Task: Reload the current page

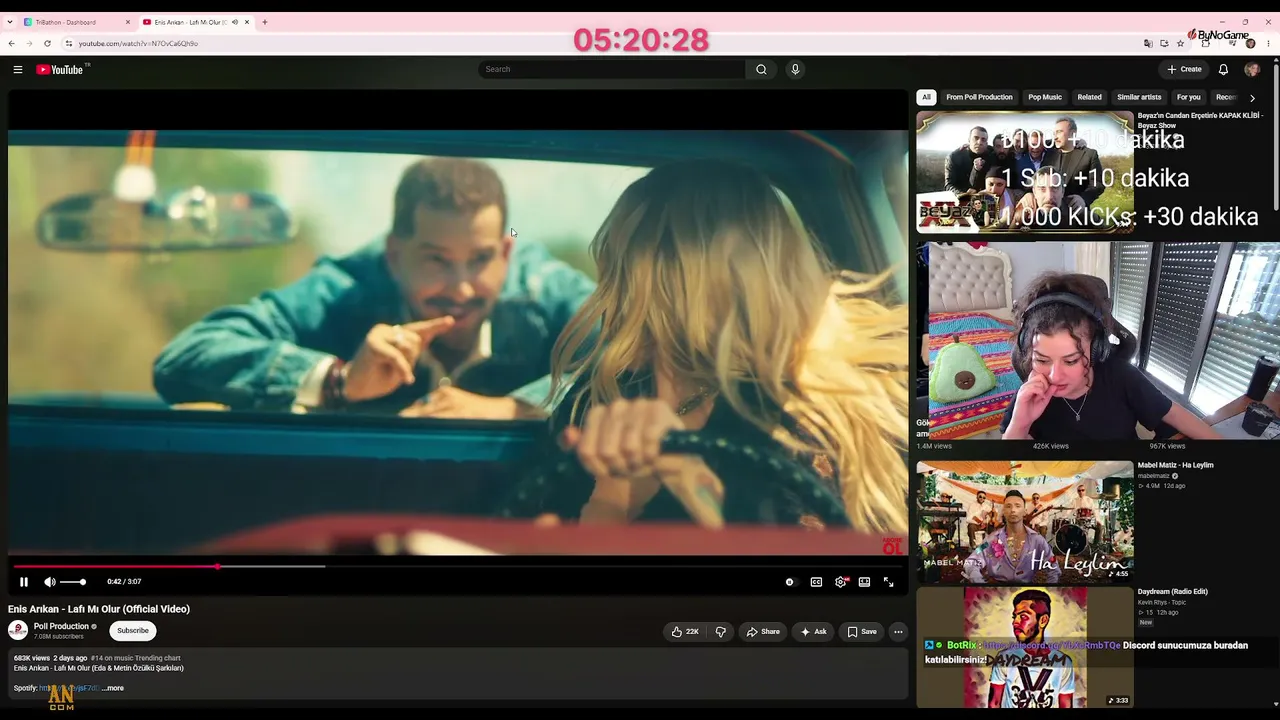Action: pyautogui.click(x=47, y=43)
